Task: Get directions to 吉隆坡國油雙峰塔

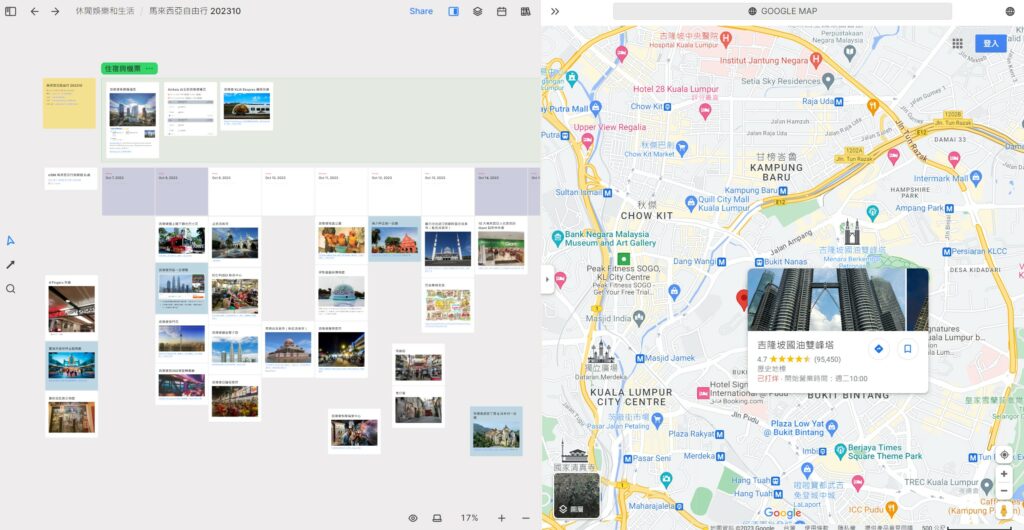Action: click(x=878, y=349)
